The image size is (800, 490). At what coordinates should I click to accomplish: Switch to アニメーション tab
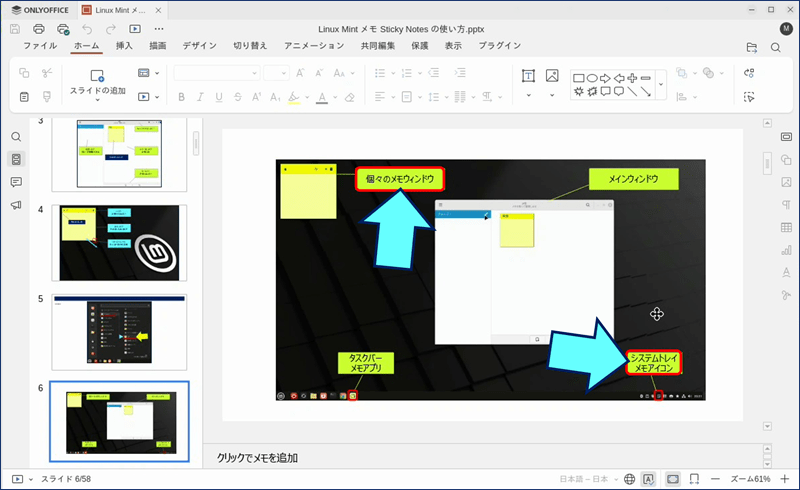coord(314,45)
